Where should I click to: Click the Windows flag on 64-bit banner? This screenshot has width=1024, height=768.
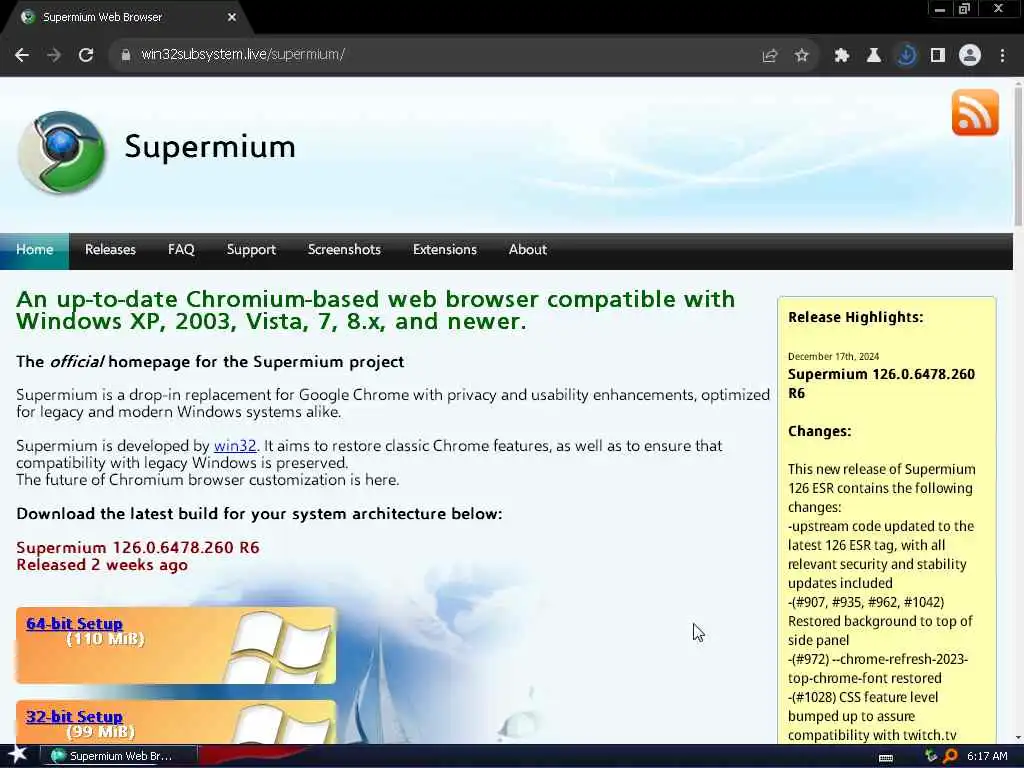[x=281, y=647]
